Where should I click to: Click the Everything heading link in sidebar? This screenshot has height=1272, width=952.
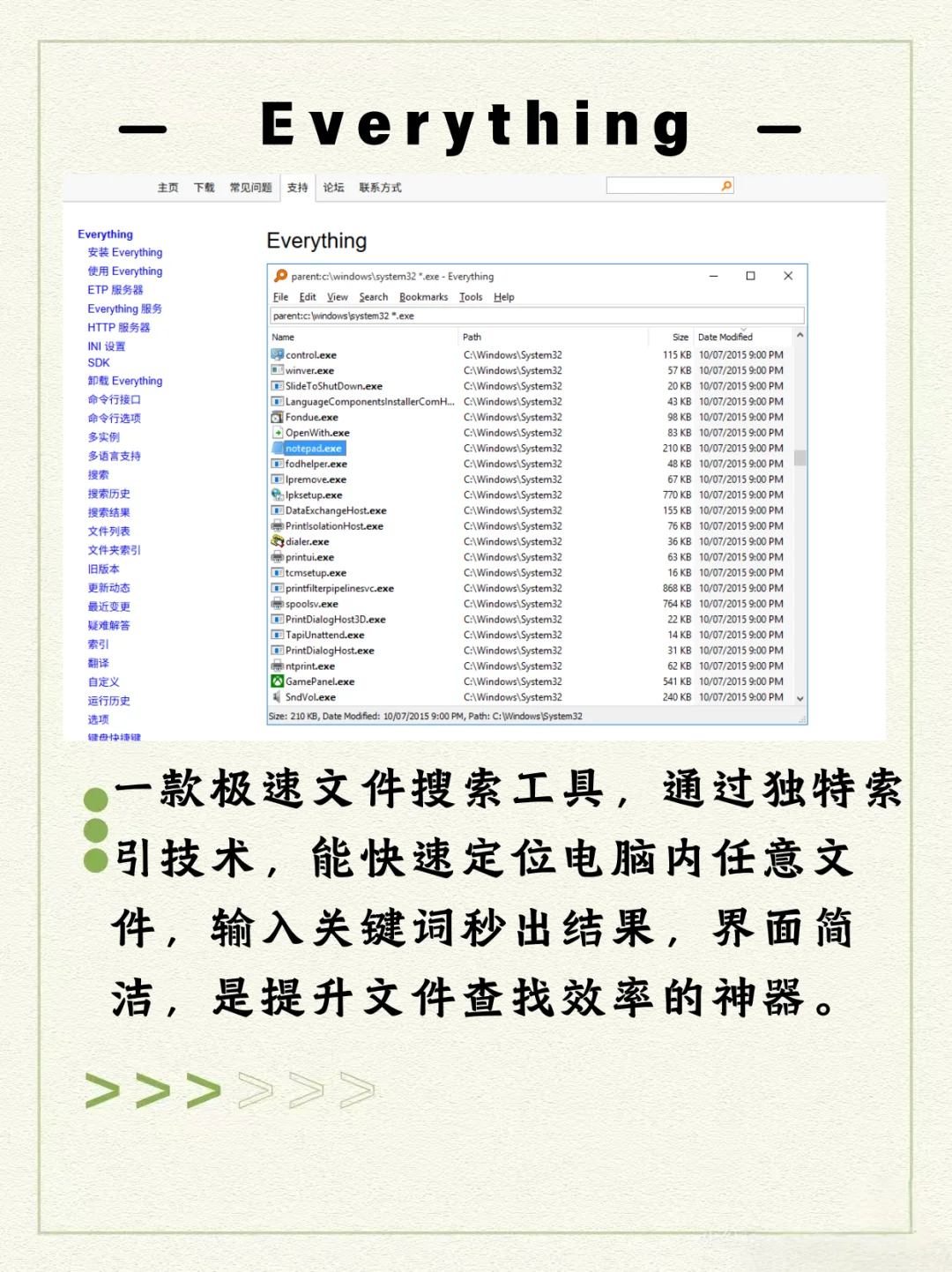[106, 234]
